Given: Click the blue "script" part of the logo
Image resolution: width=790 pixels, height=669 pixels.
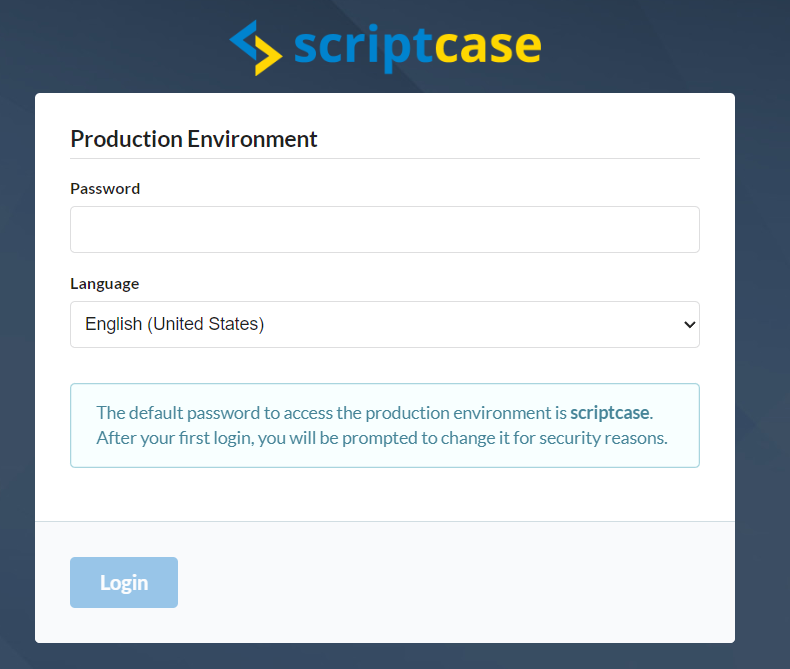Looking at the screenshot, I should tap(363, 48).
